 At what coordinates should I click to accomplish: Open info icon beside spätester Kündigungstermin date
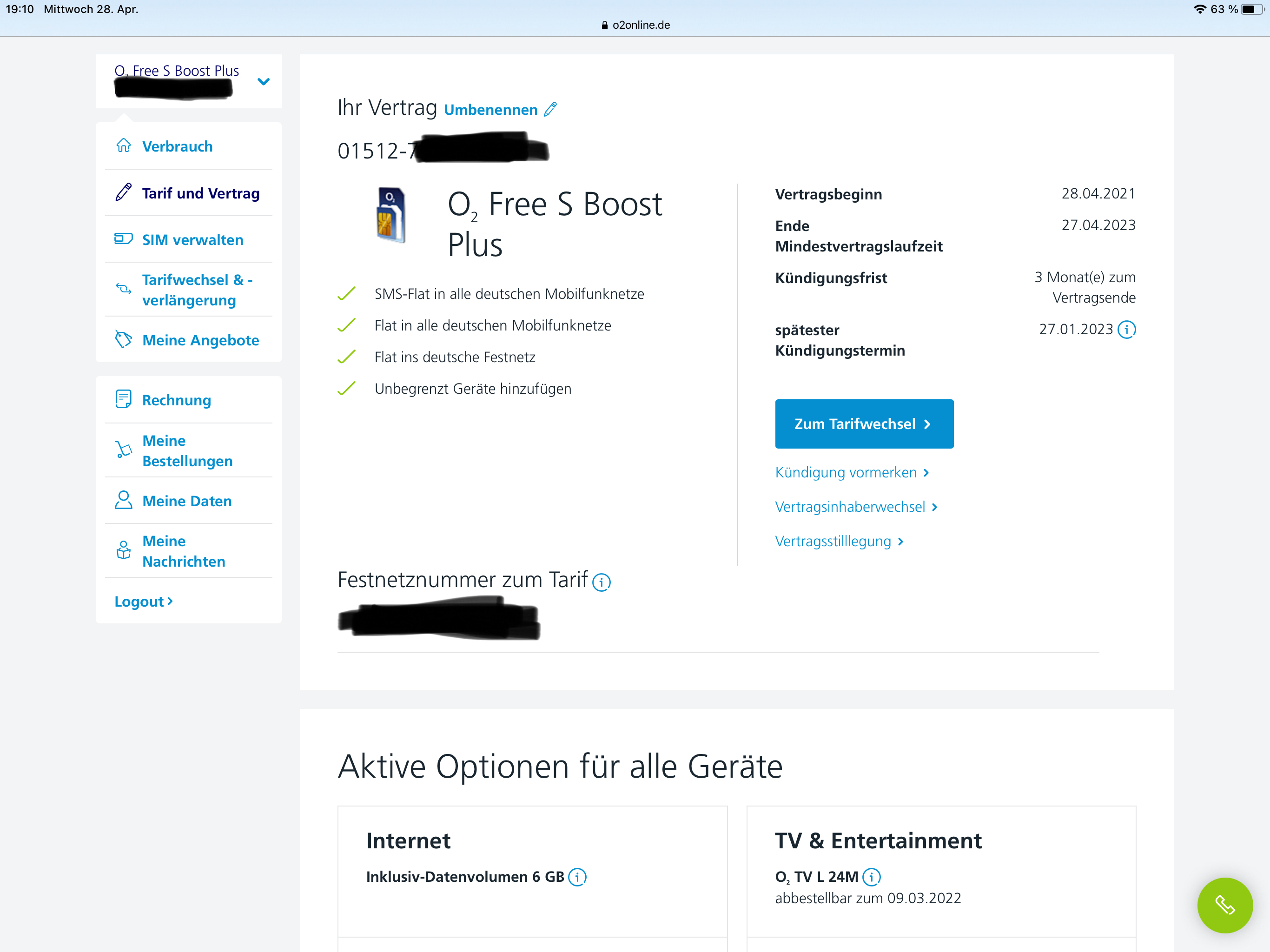[1126, 330]
